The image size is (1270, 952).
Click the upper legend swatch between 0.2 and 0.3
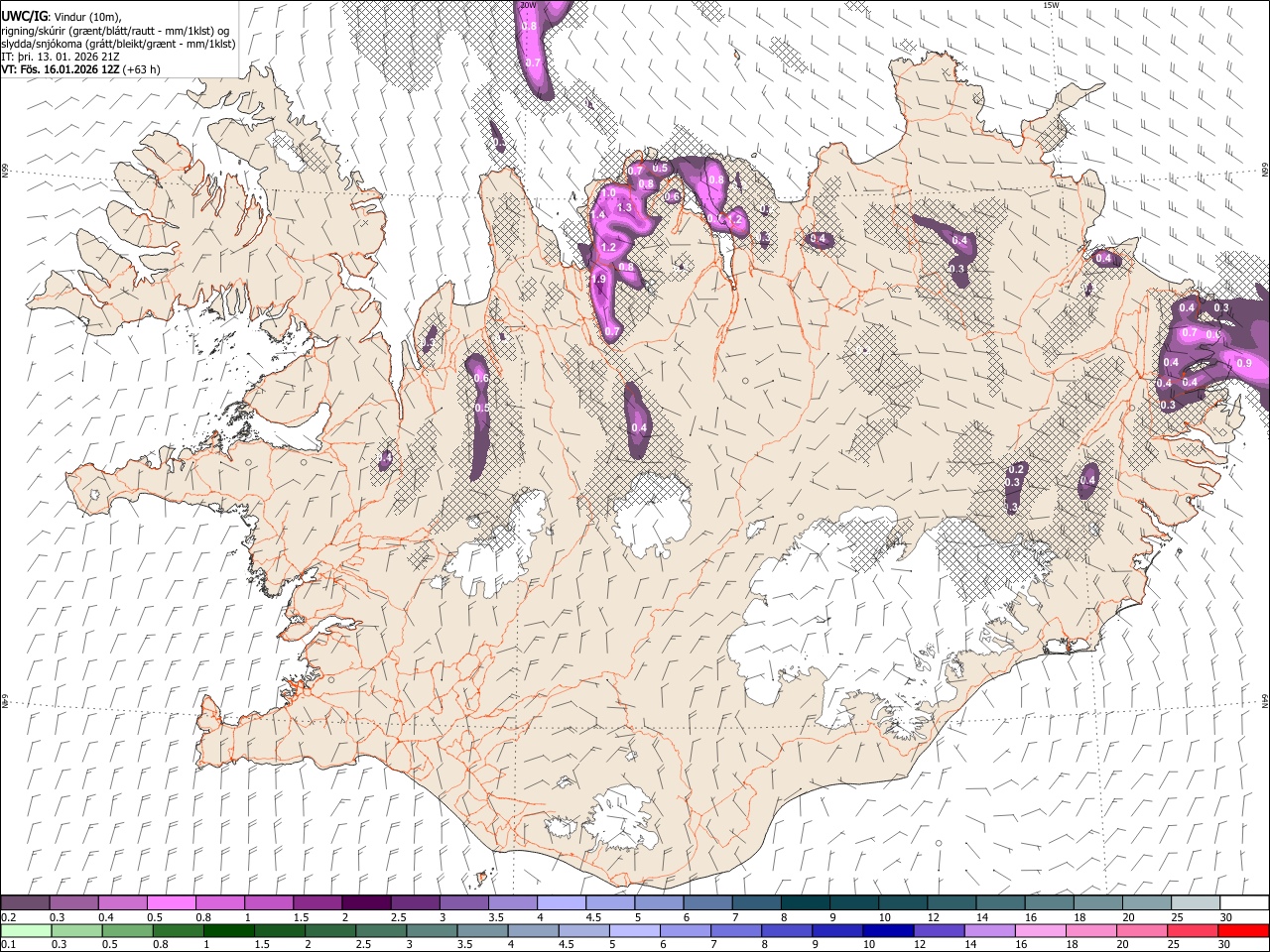(x=26, y=903)
